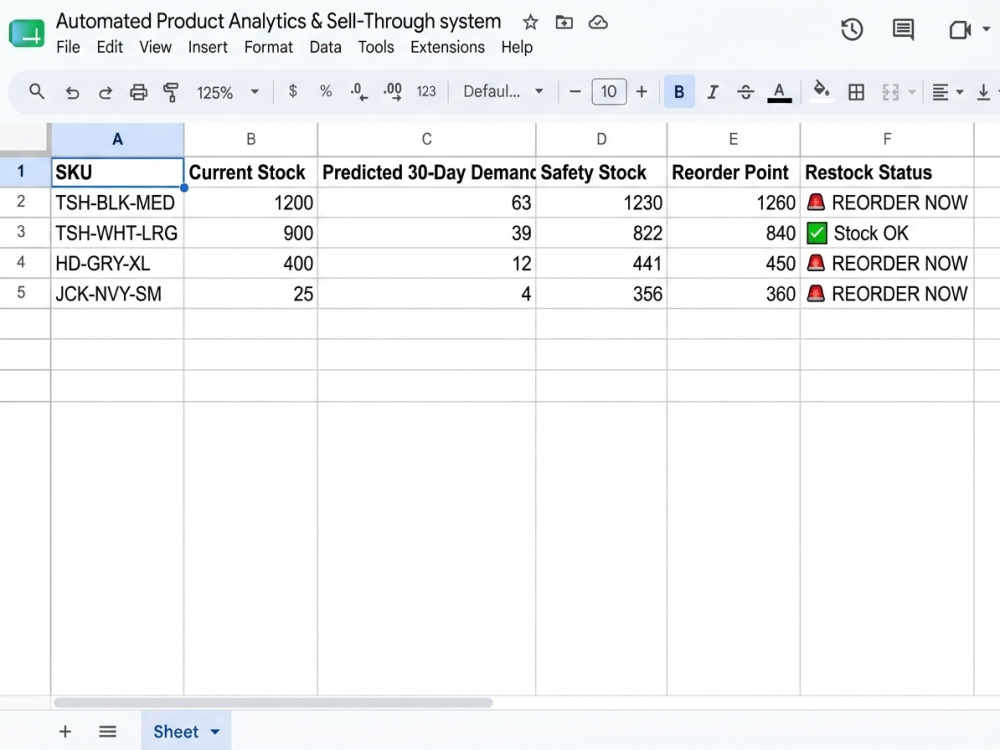Open version history clock icon
The width and height of the screenshot is (1000, 750).
852,29
